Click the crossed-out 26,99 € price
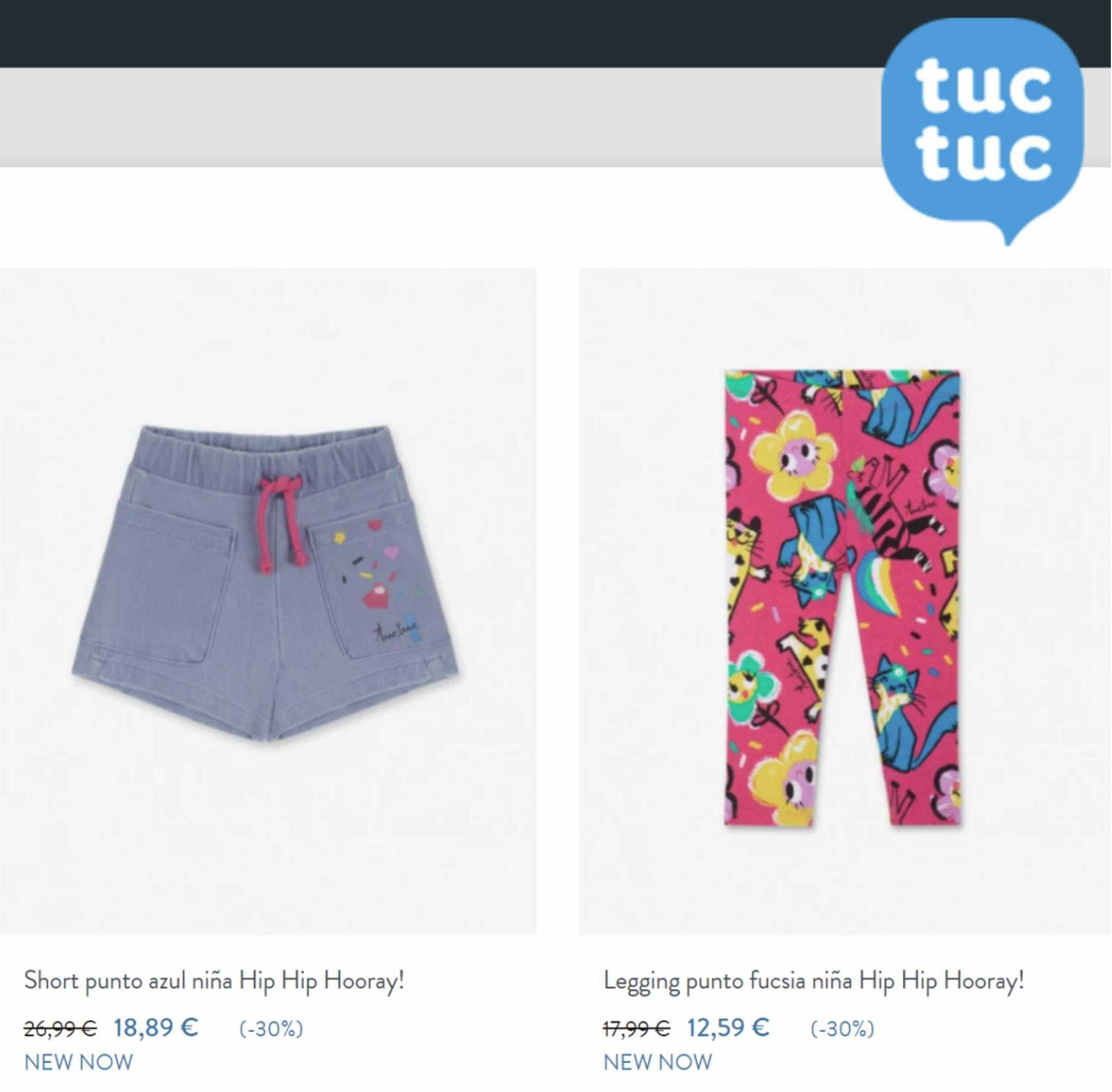Screen dimensions: 1112x1092 point(61,1029)
